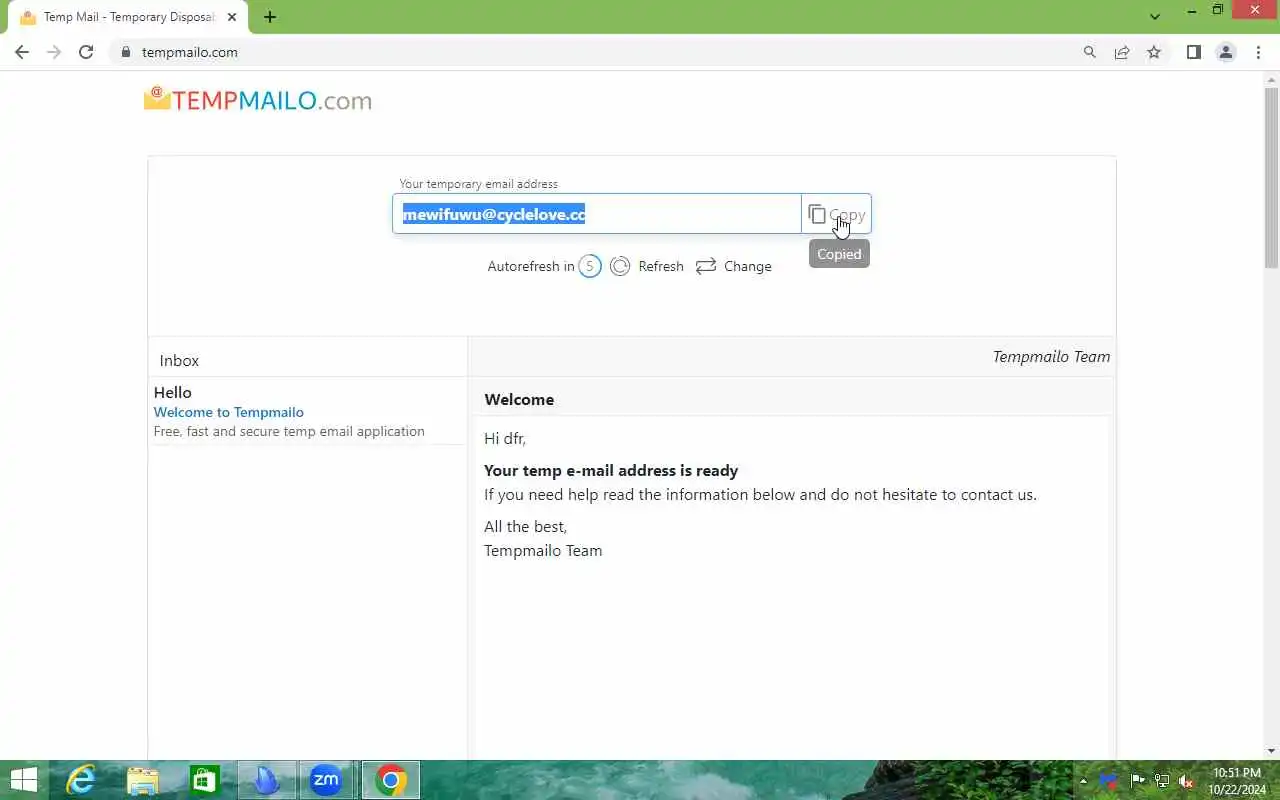Open Internet Explorer from taskbar

click(x=80, y=780)
